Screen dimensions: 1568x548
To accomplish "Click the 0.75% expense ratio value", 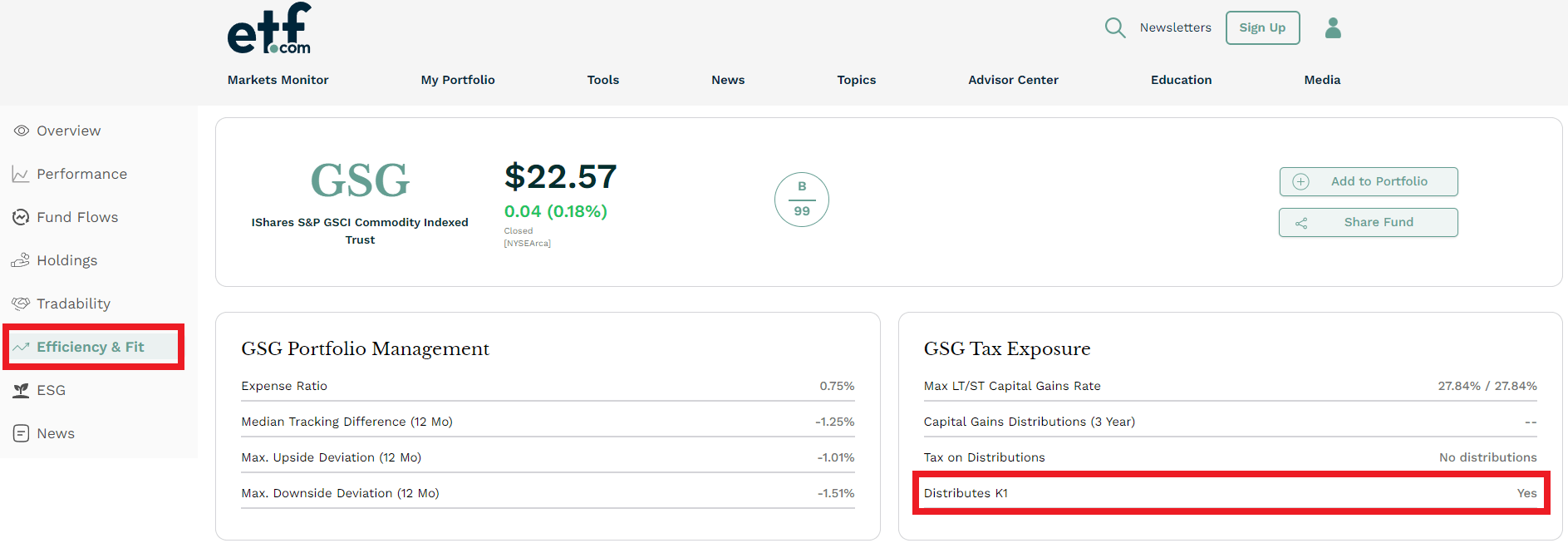I will coord(838,386).
